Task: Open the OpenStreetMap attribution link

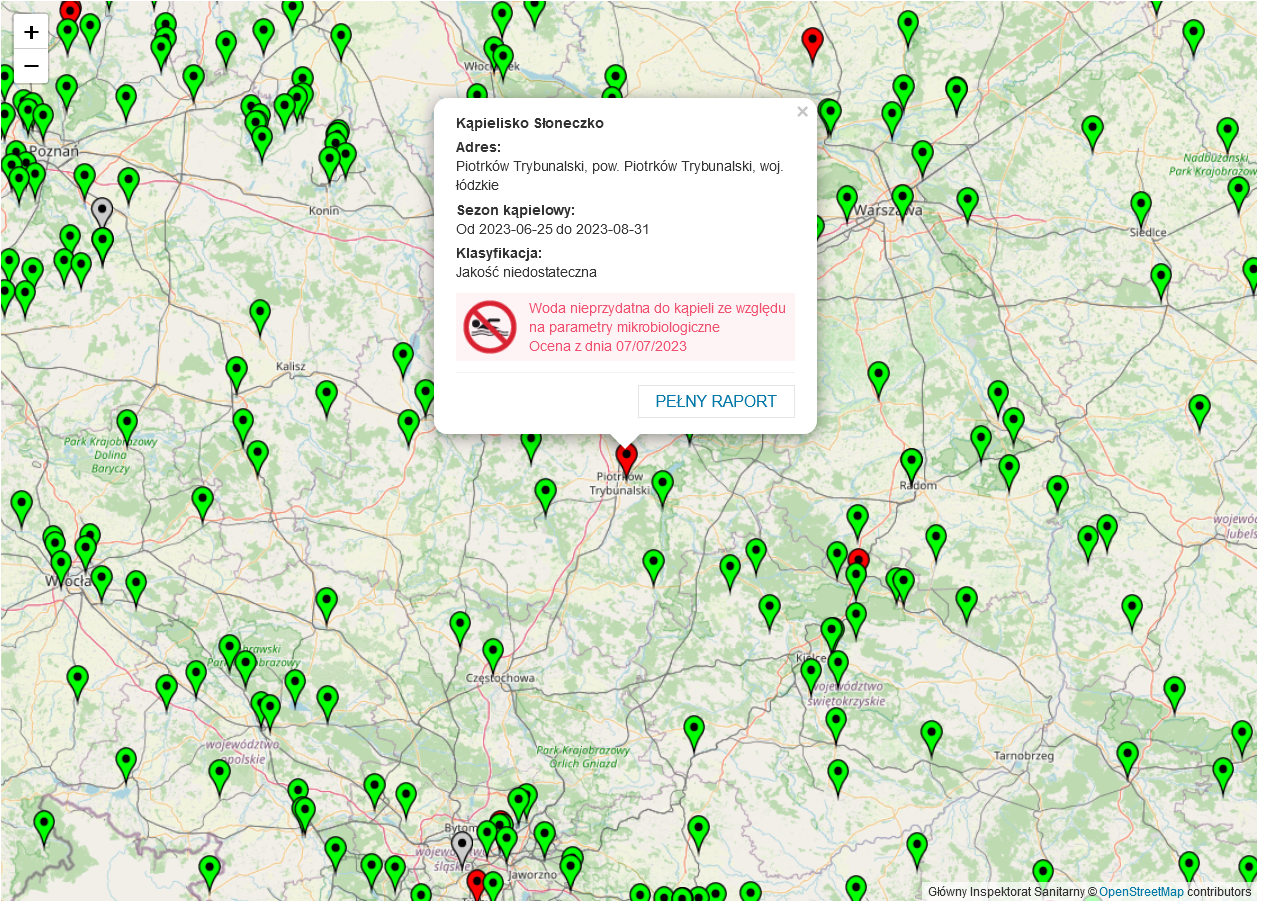Action: pyautogui.click(x=1141, y=892)
